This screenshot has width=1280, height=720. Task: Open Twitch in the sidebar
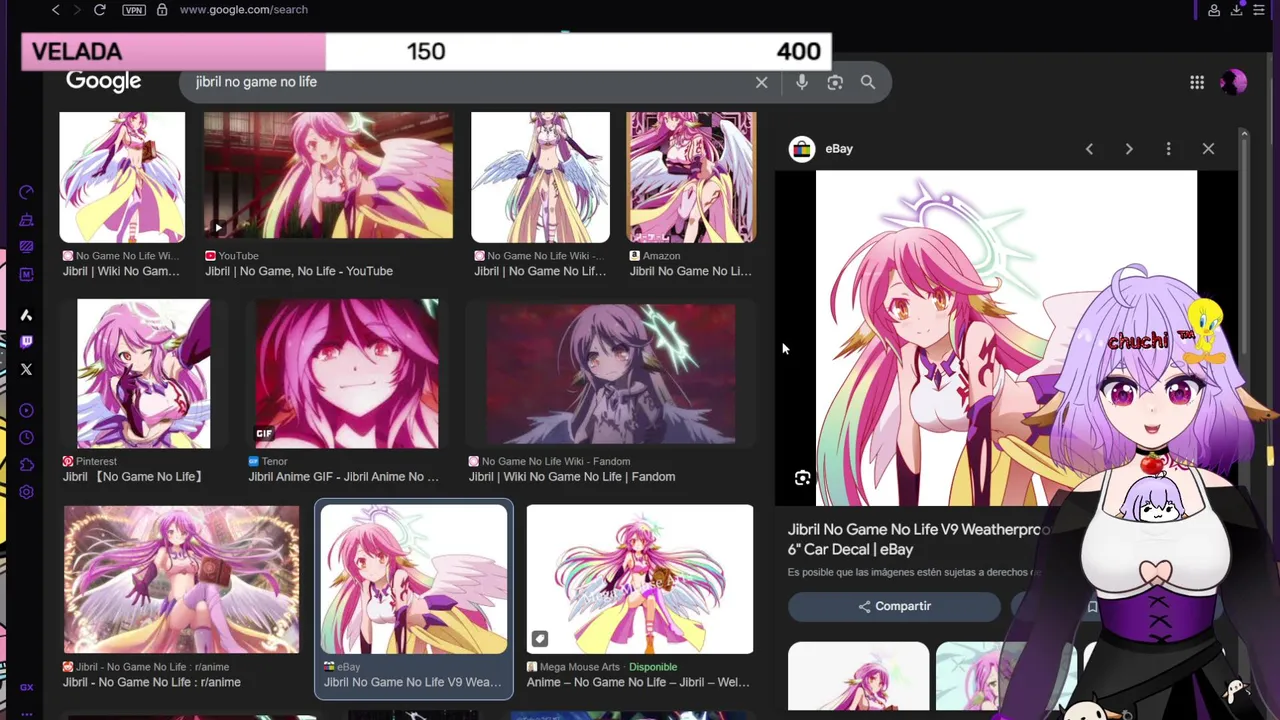coord(27,342)
